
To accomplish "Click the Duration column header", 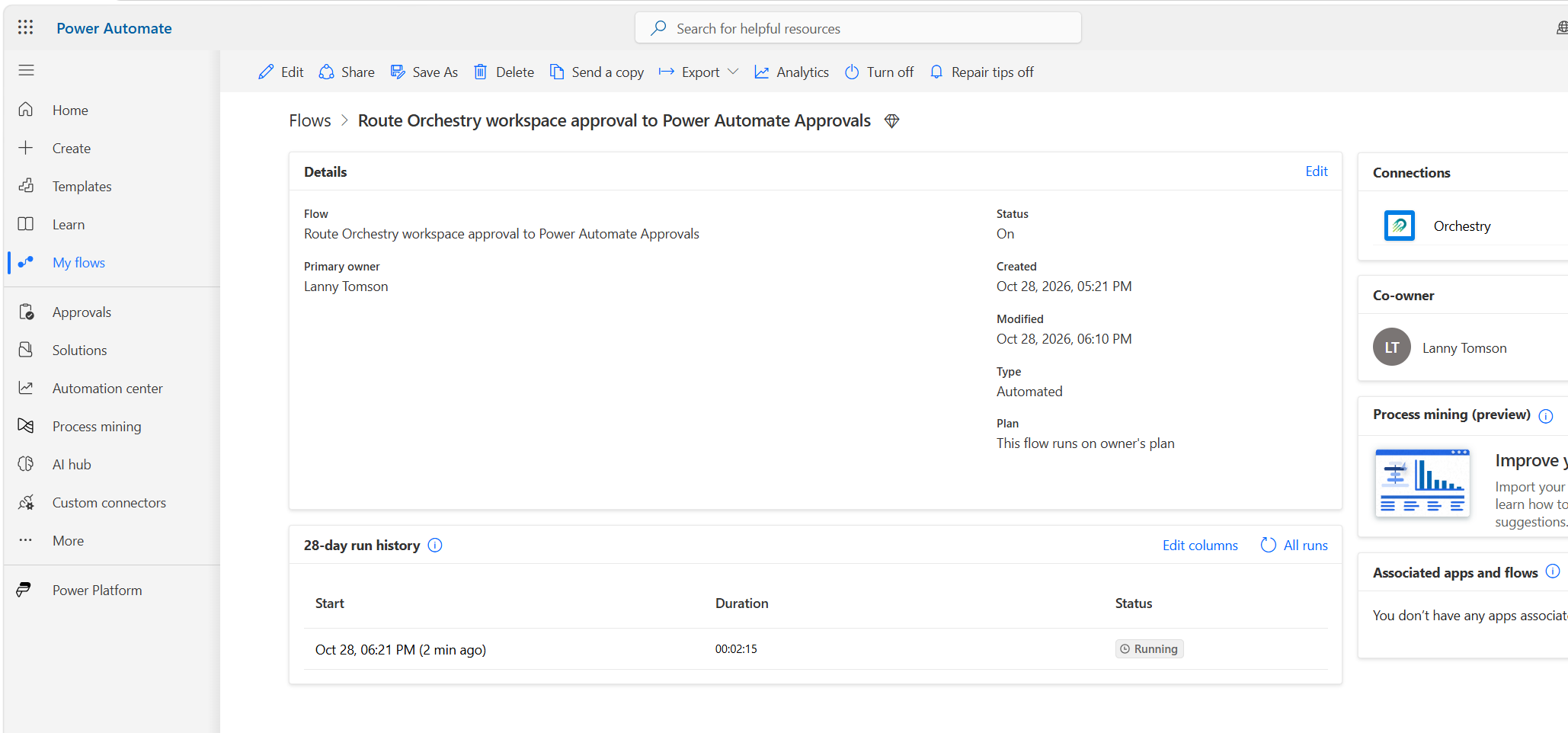I will (742, 603).
